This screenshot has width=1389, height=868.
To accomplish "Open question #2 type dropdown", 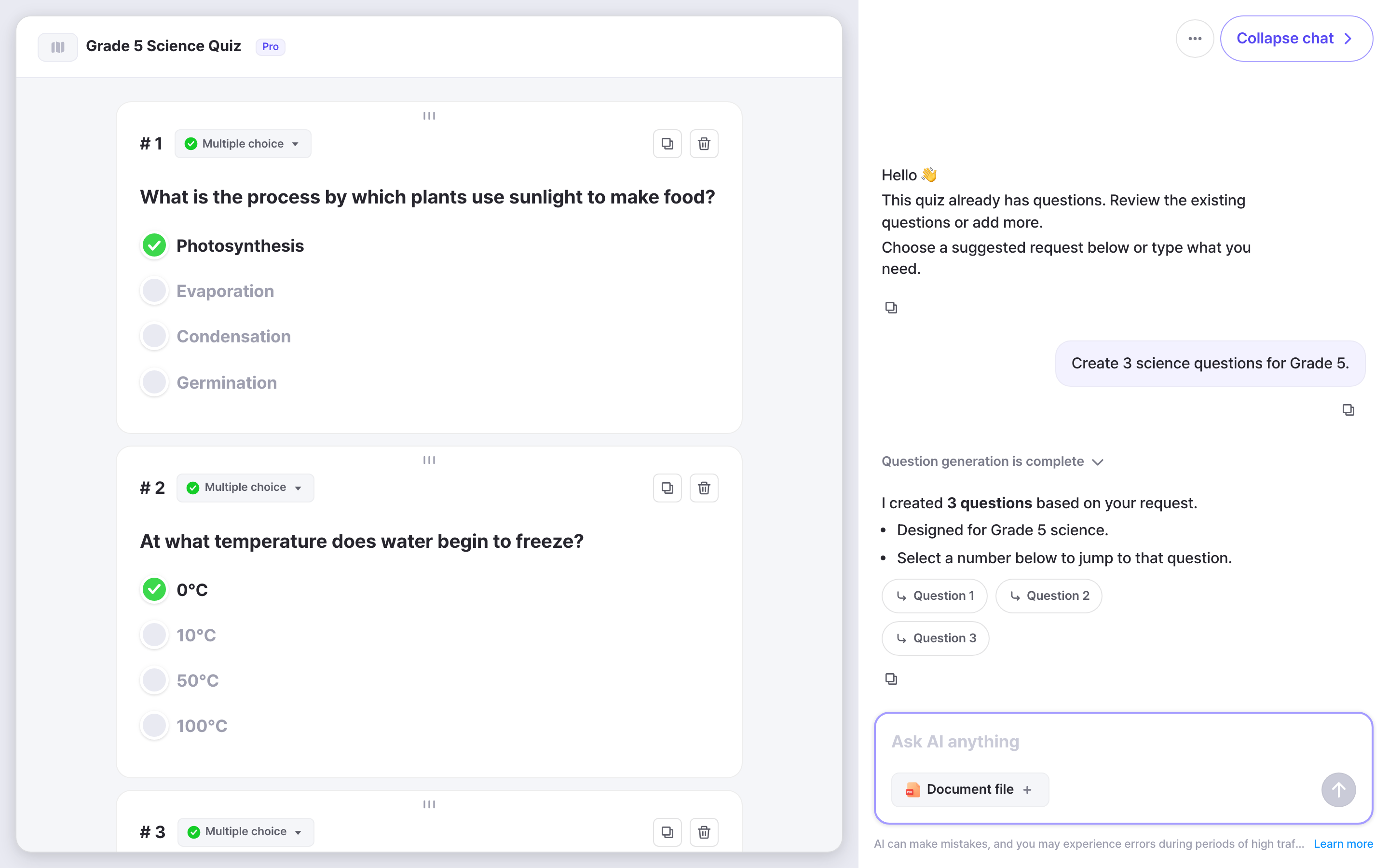I will pyautogui.click(x=245, y=488).
